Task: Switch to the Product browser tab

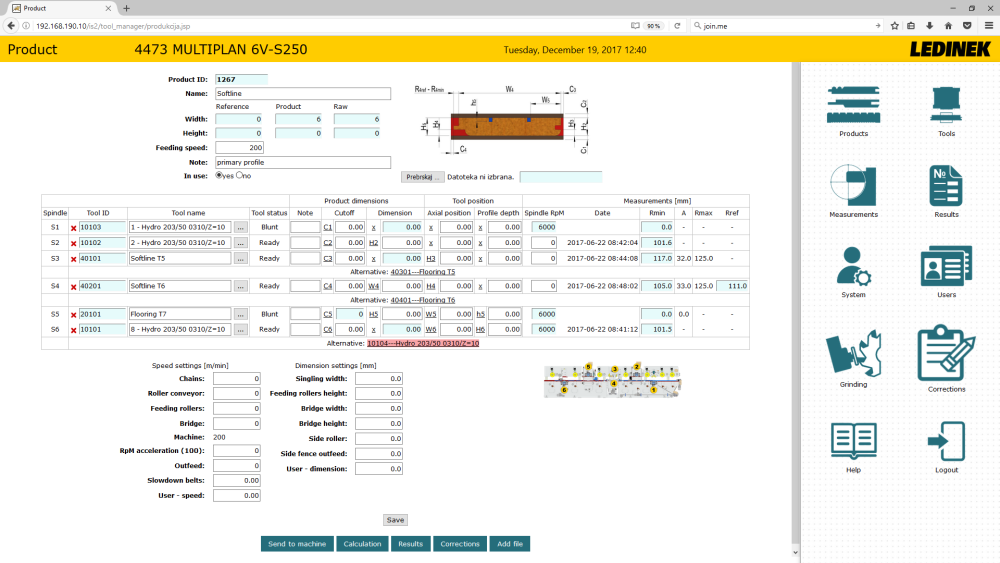Action: (x=61, y=8)
